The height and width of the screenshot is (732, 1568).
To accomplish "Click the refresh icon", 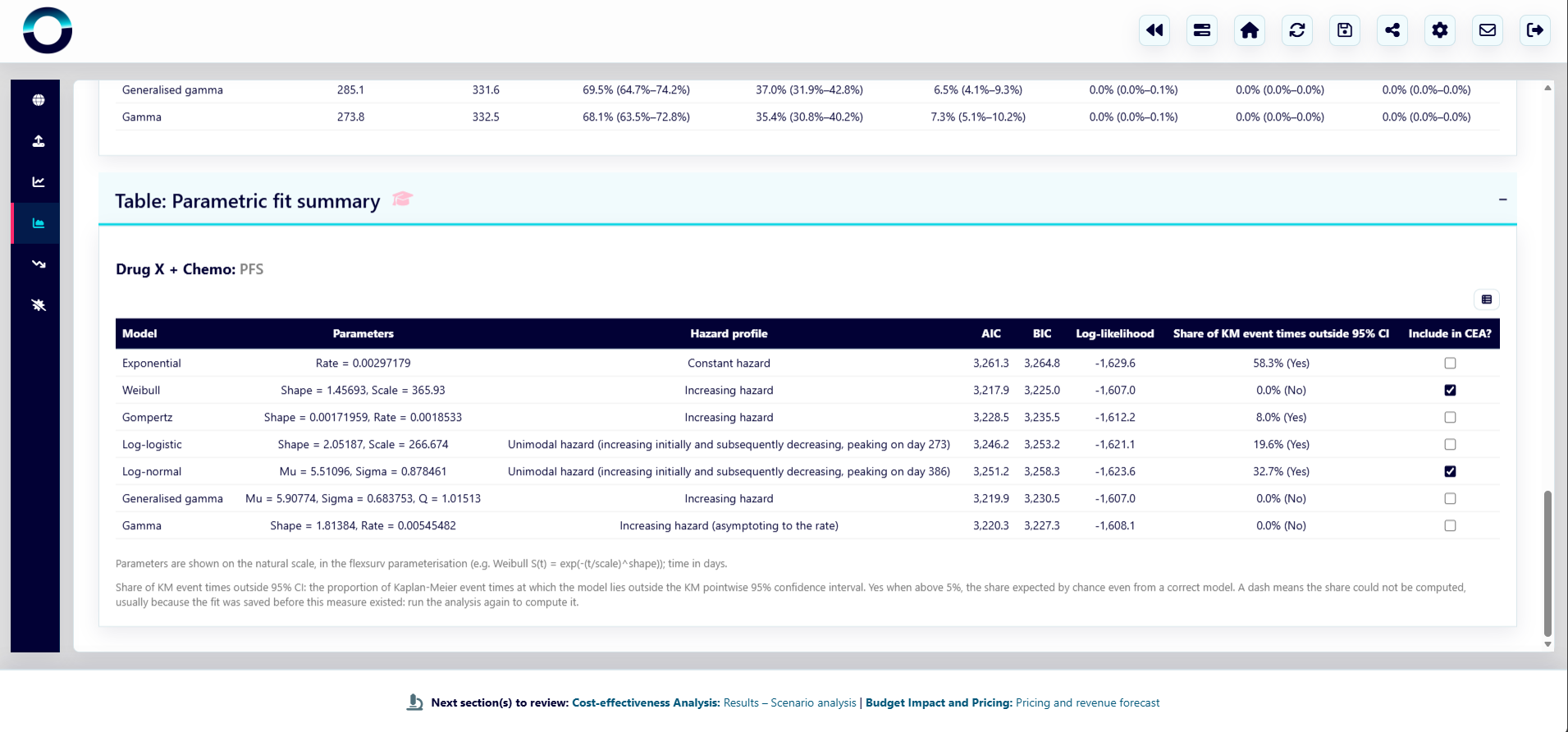I will (1297, 30).
